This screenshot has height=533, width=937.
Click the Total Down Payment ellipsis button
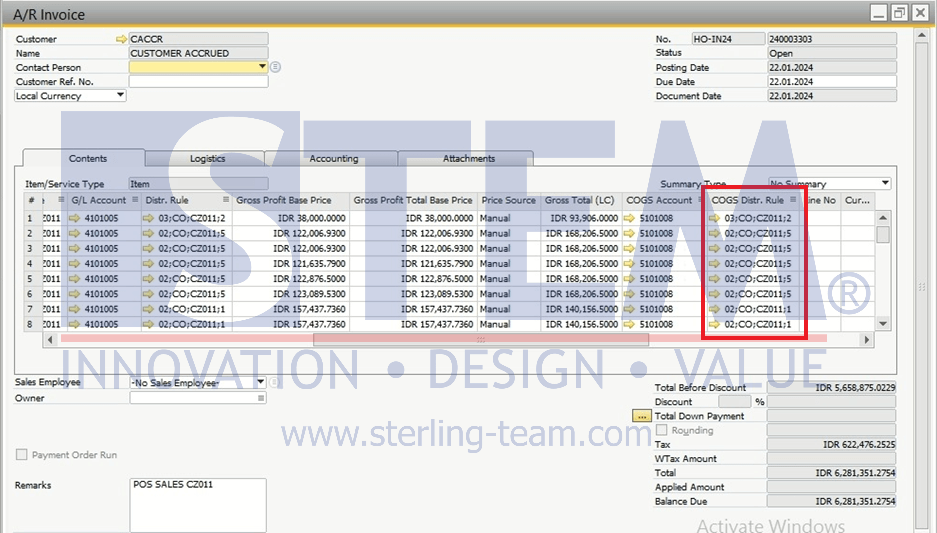[x=642, y=416]
